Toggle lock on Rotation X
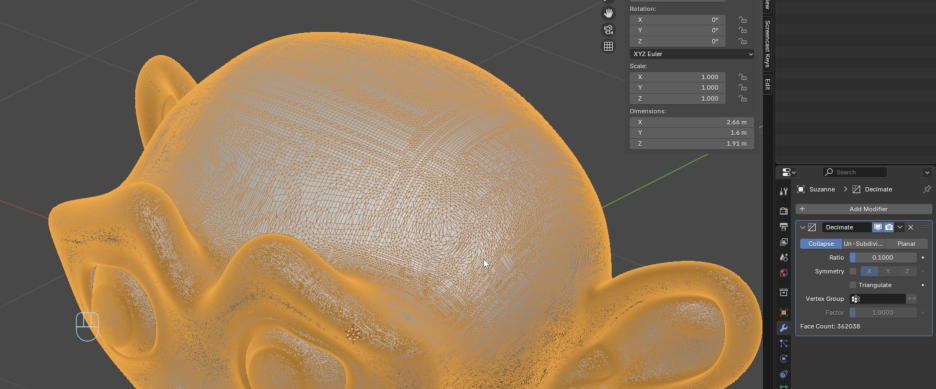 click(x=742, y=20)
